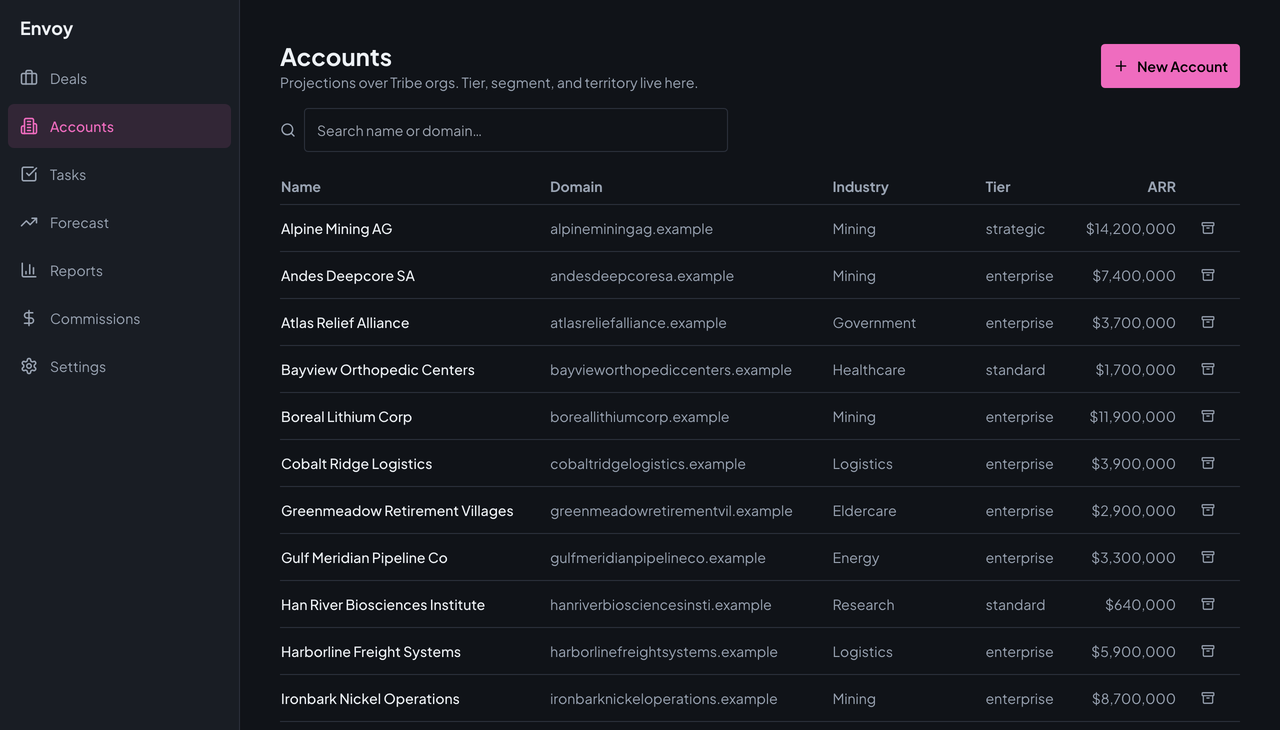Click the search magnifier icon
This screenshot has height=730, width=1280.
click(288, 130)
